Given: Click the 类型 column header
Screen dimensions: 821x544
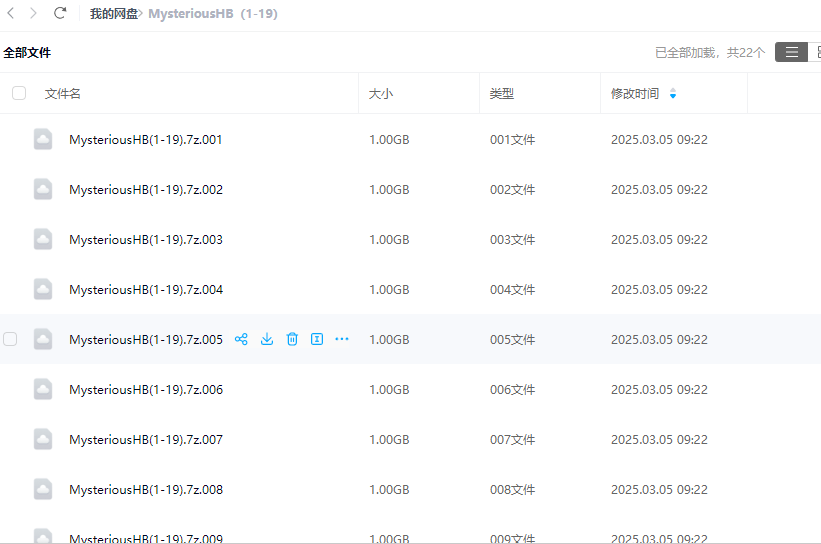Looking at the screenshot, I should (502, 93).
